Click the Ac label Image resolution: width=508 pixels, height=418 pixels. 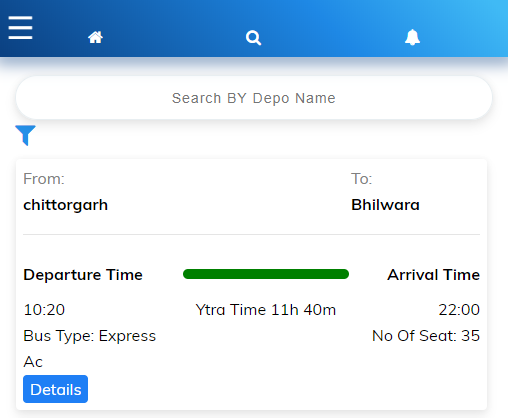(33, 362)
